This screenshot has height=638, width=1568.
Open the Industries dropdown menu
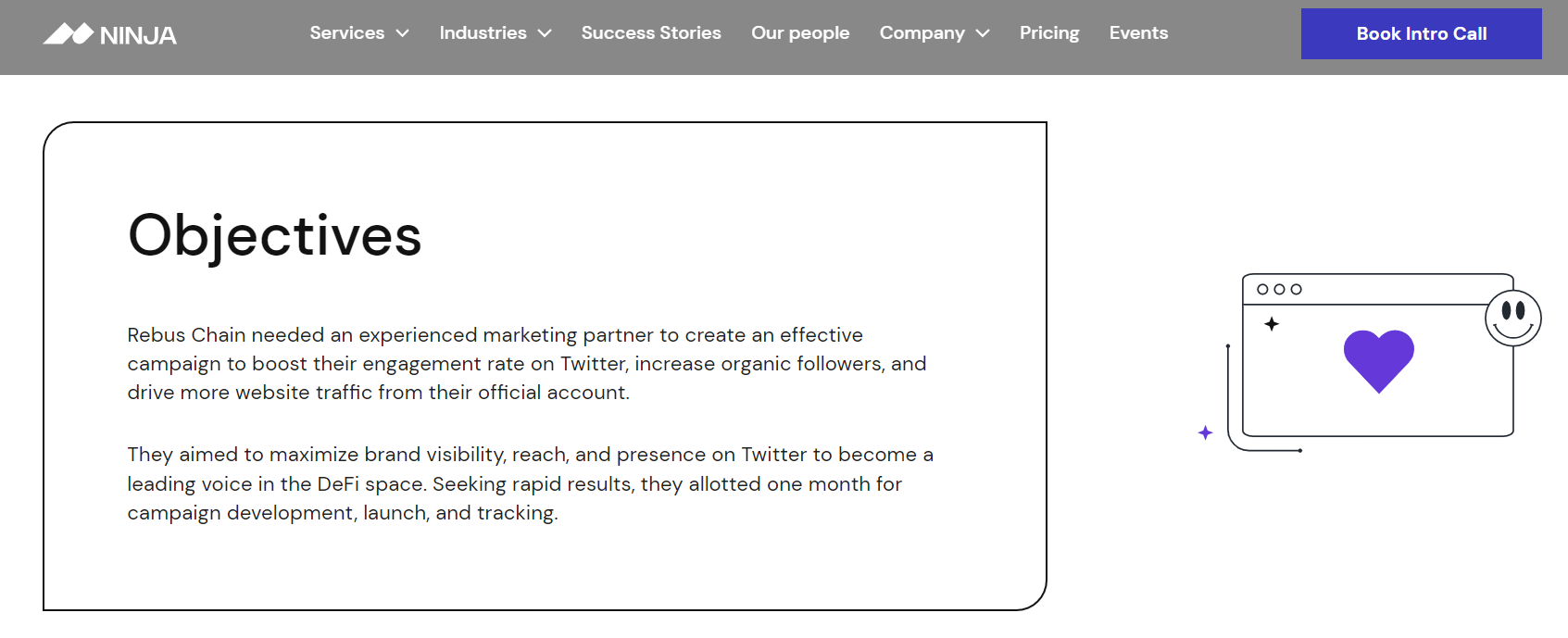point(483,33)
